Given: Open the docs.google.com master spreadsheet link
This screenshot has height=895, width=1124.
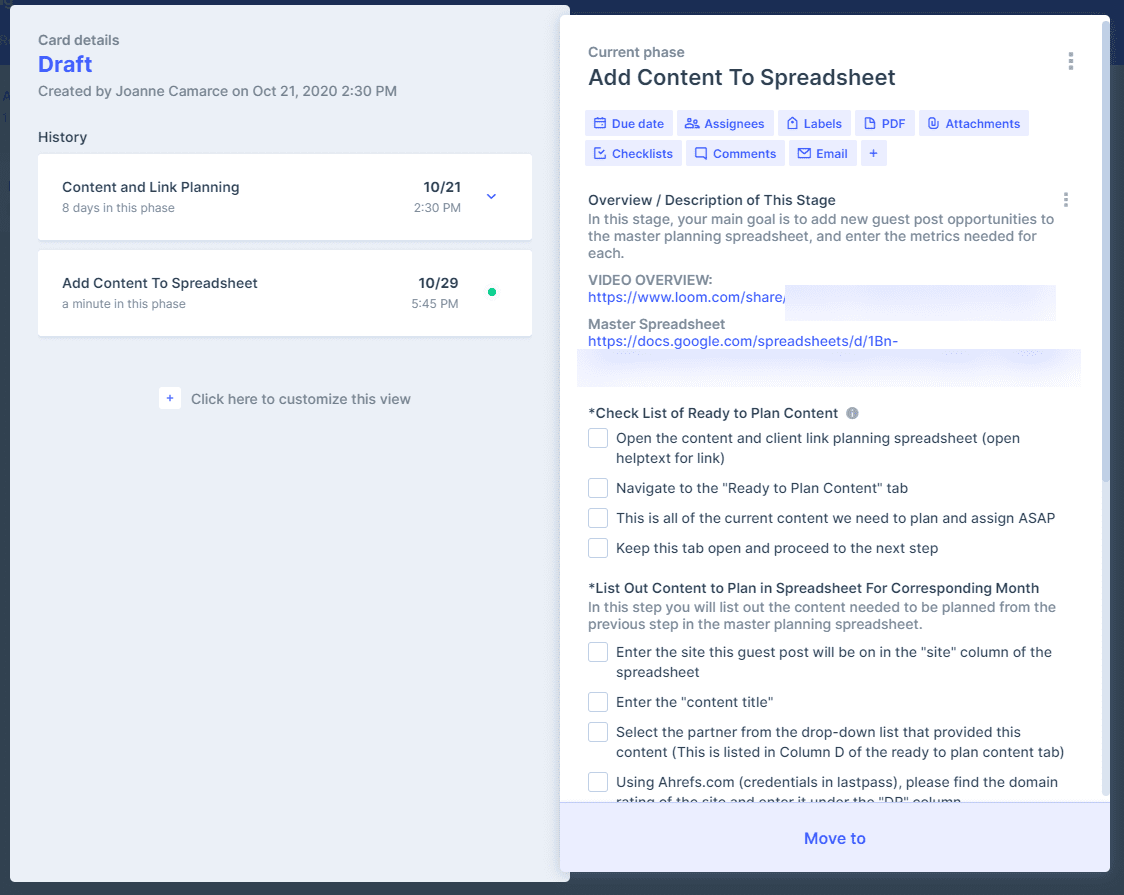Looking at the screenshot, I should (x=743, y=341).
